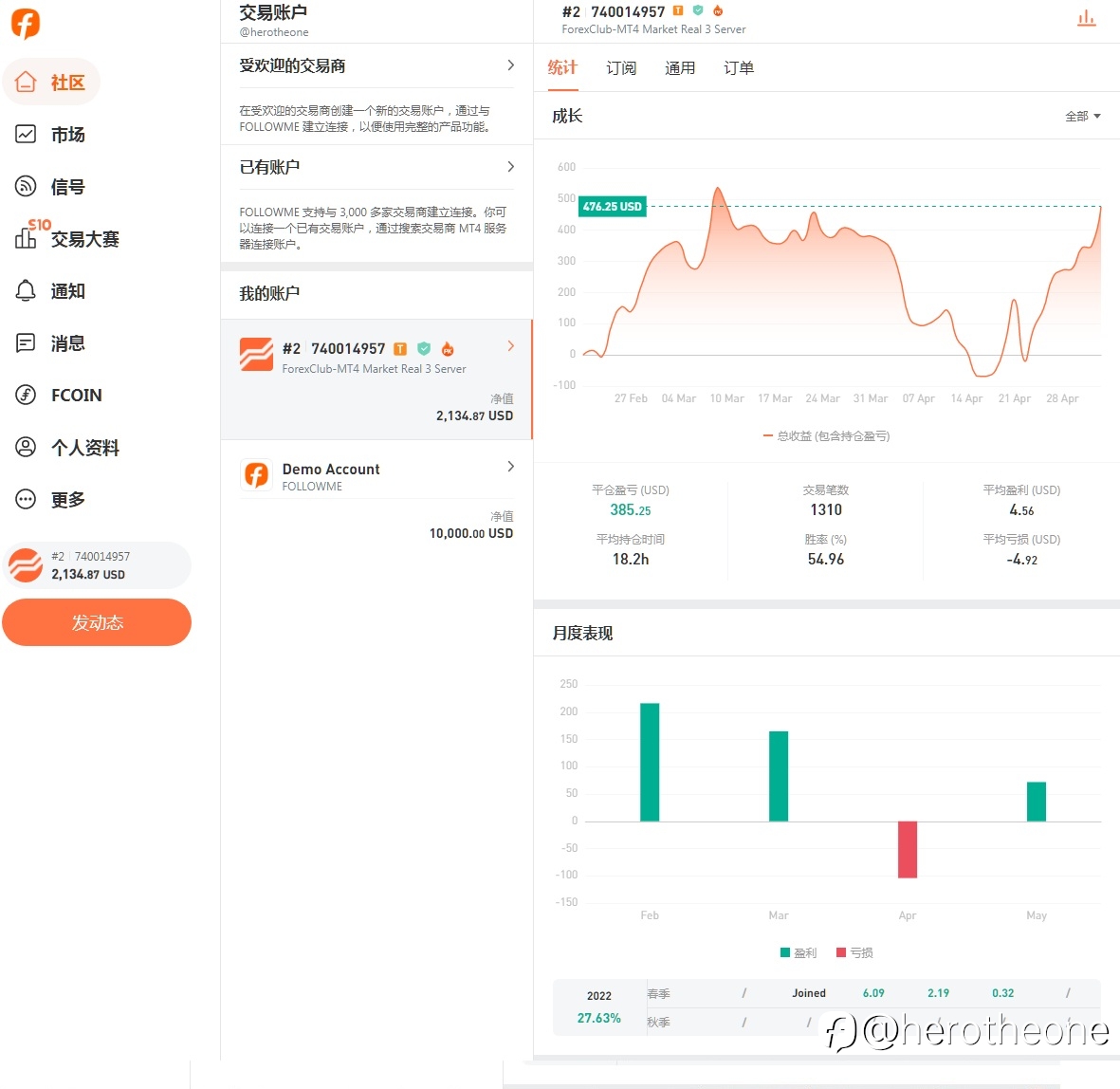1120x1089 pixels.
Task: Open the 市场 market chart icon
Action: point(26,135)
